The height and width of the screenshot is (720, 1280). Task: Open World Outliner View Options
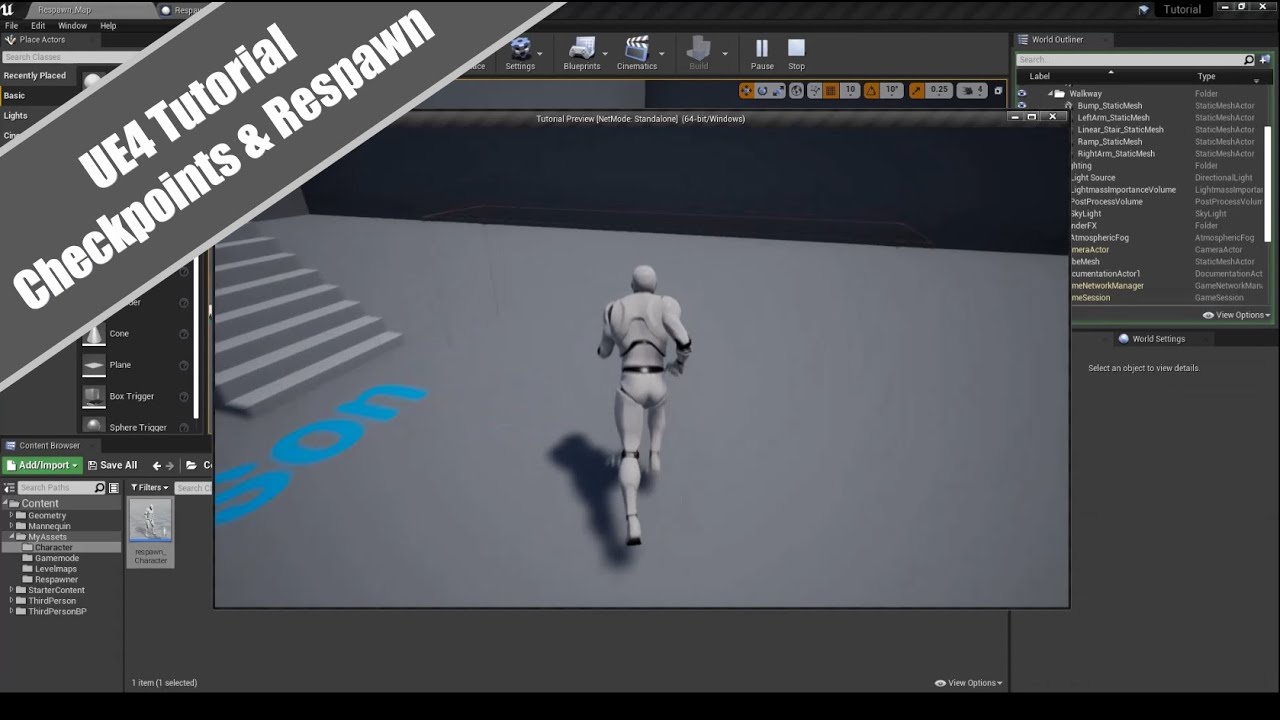pos(1236,315)
